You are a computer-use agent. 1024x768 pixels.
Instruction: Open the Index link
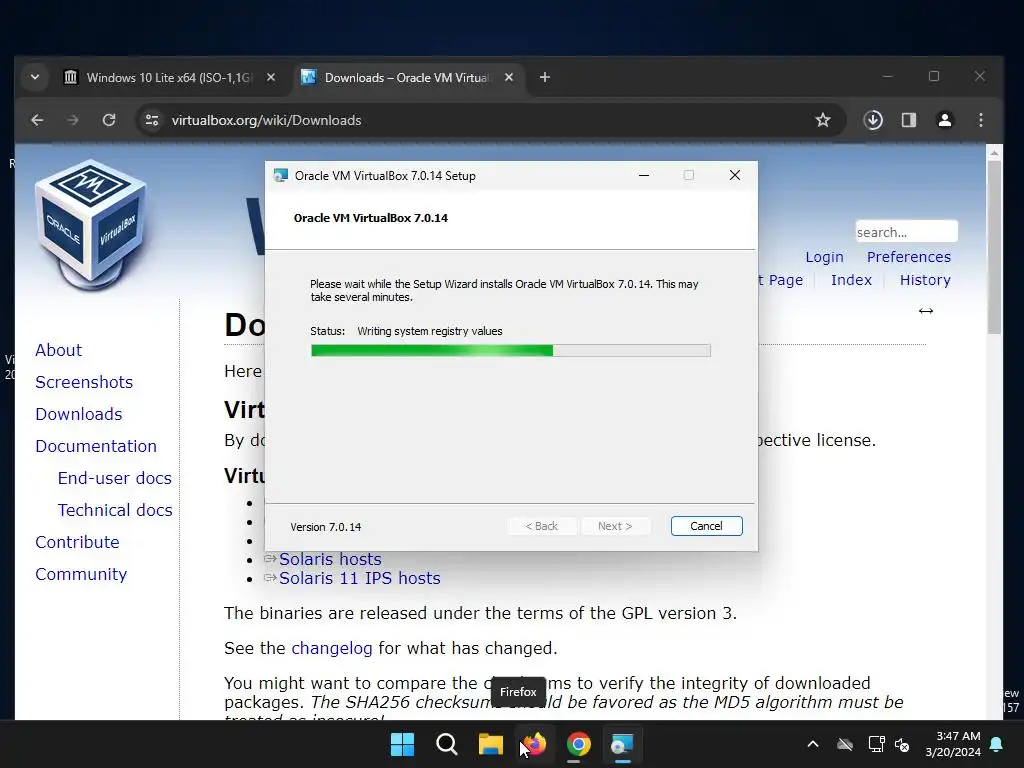[x=852, y=280]
